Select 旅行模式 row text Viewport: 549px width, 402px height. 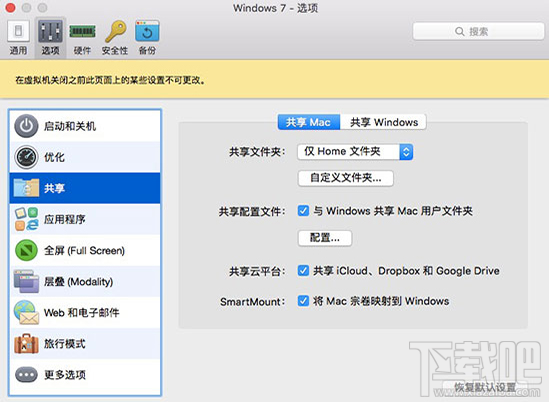click(x=65, y=344)
